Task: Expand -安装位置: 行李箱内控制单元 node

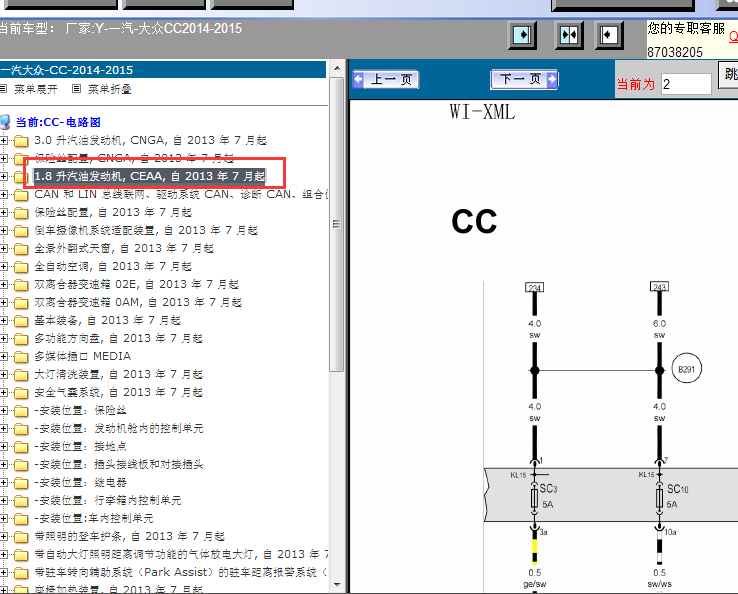Action: [4, 500]
